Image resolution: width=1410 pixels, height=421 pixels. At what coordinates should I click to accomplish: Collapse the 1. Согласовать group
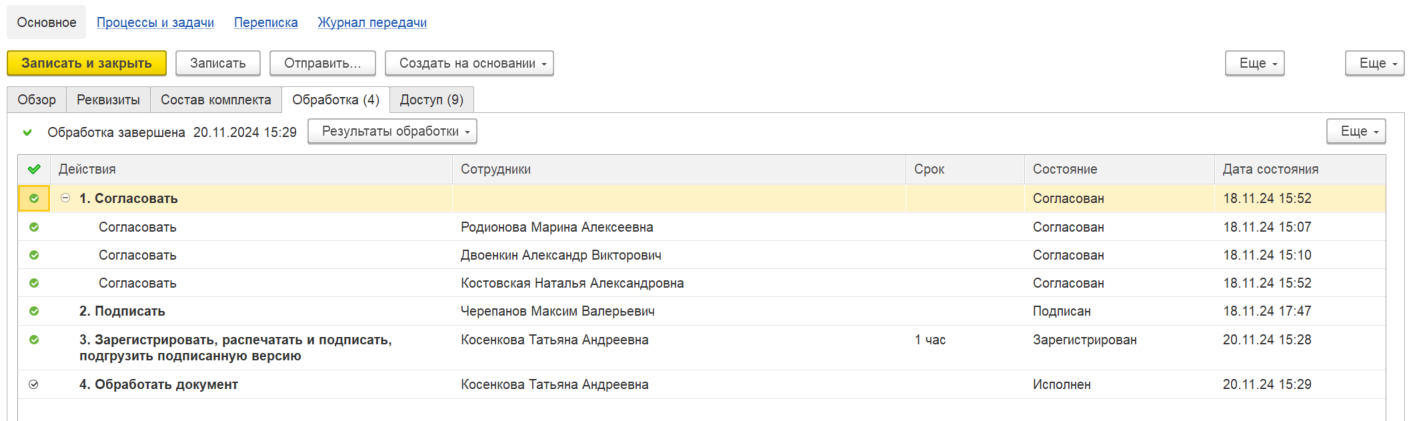point(66,198)
